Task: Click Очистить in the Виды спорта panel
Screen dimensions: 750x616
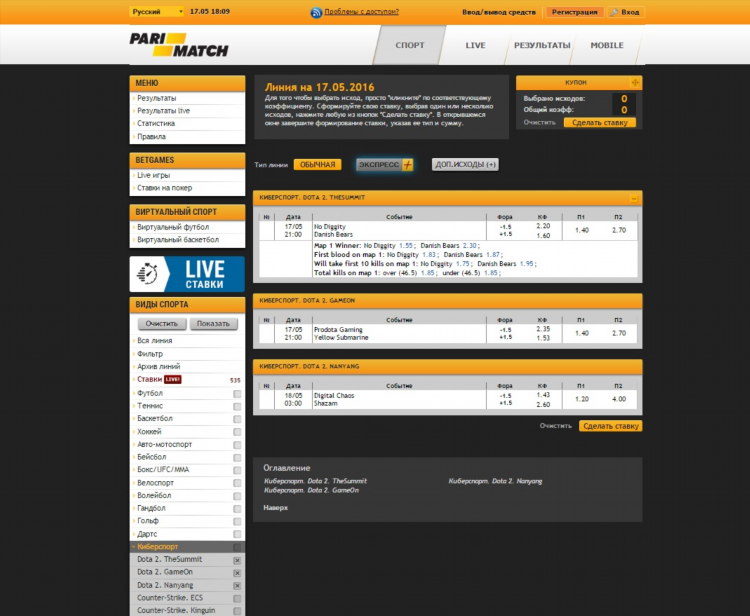Action: click(x=162, y=324)
